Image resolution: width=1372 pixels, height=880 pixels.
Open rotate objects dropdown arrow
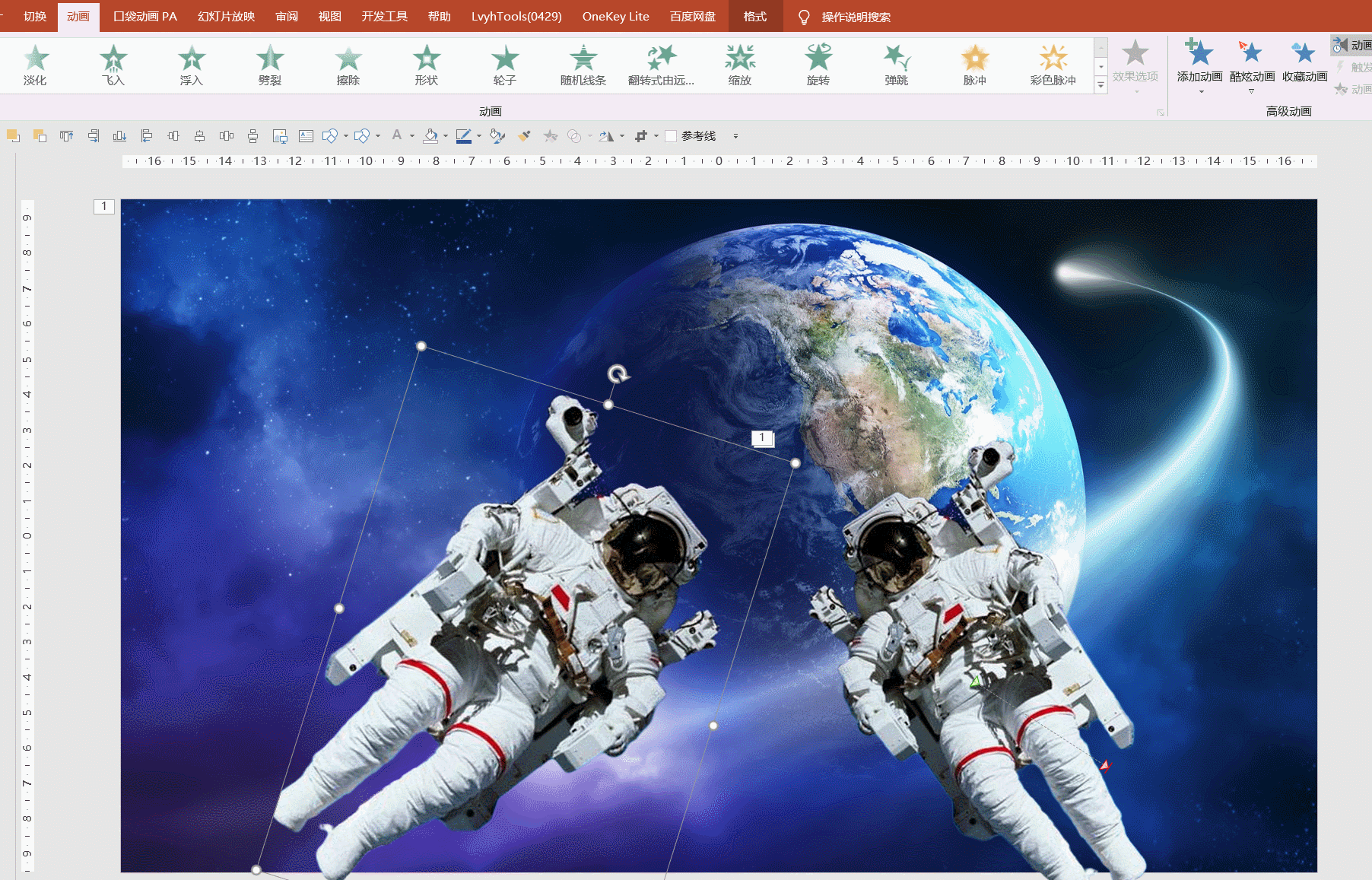coord(622,136)
